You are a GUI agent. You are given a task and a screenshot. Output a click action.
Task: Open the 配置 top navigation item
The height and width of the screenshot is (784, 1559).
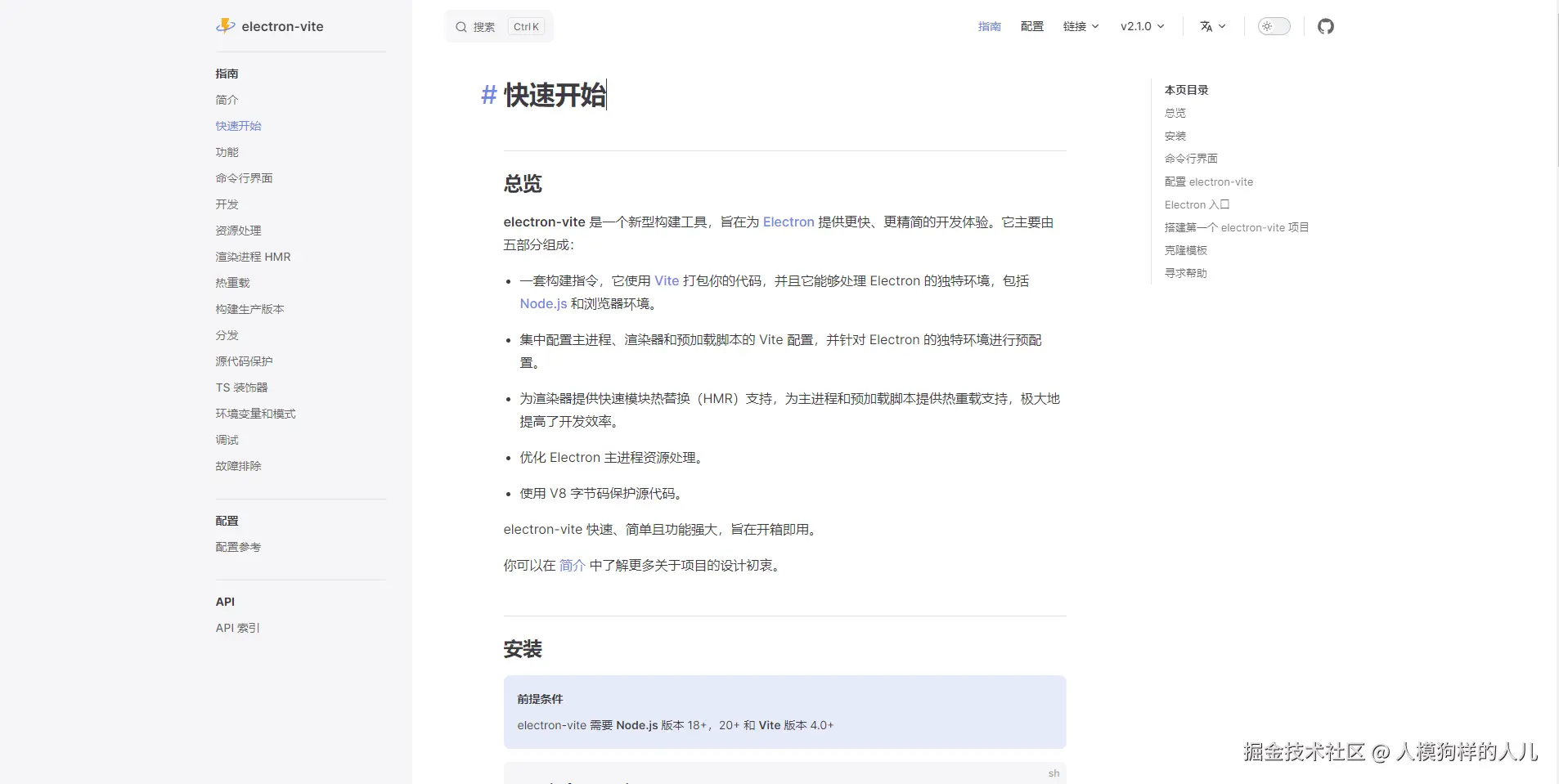tap(1032, 26)
